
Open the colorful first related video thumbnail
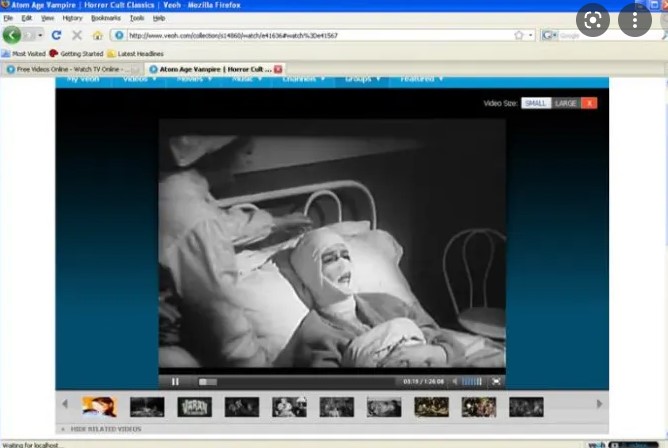[x=99, y=407]
